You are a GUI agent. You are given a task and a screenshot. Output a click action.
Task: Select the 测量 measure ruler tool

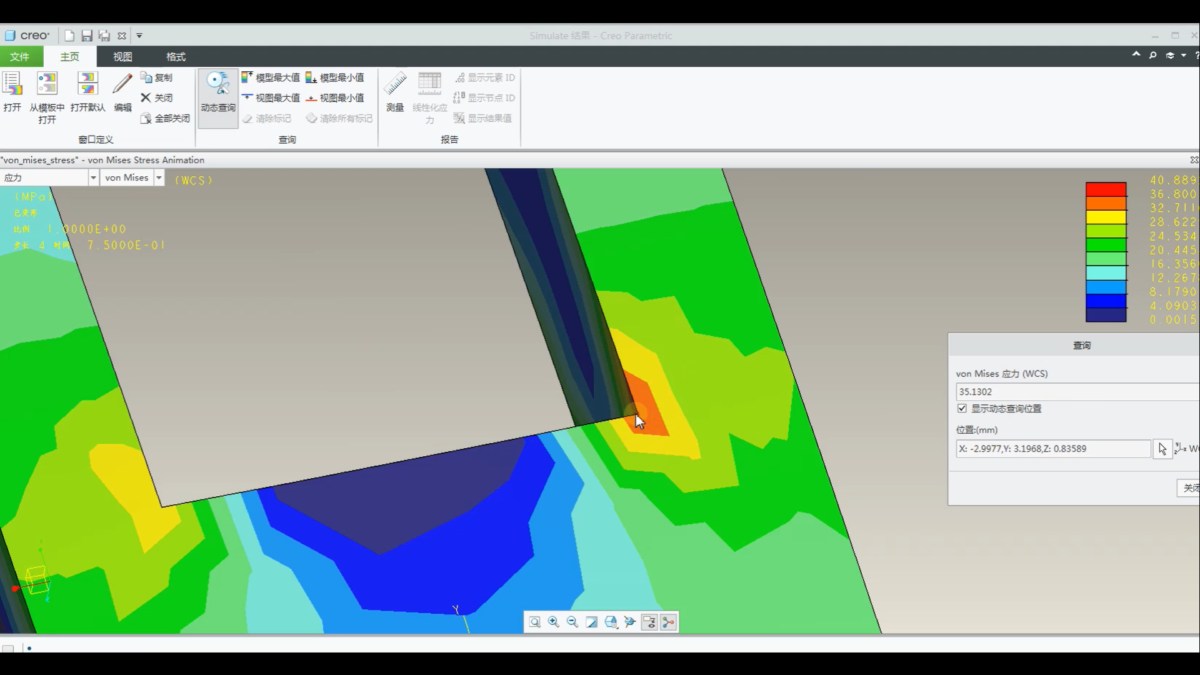[395, 92]
